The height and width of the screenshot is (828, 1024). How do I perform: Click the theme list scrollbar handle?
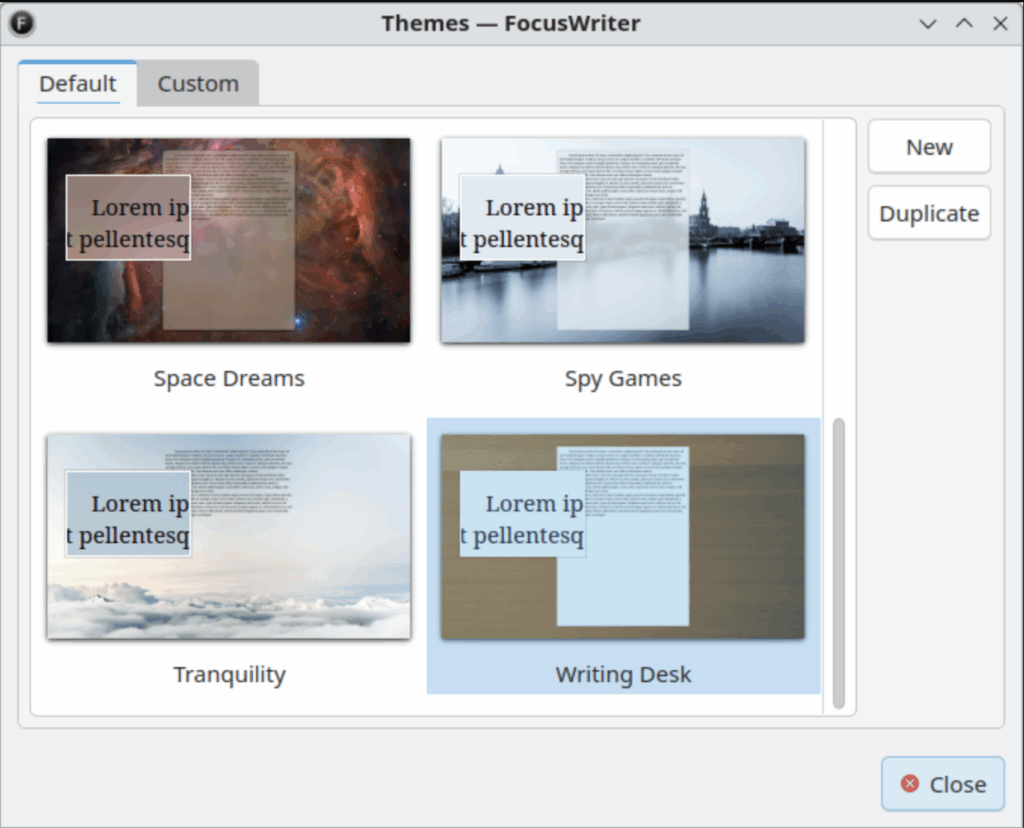(x=839, y=564)
